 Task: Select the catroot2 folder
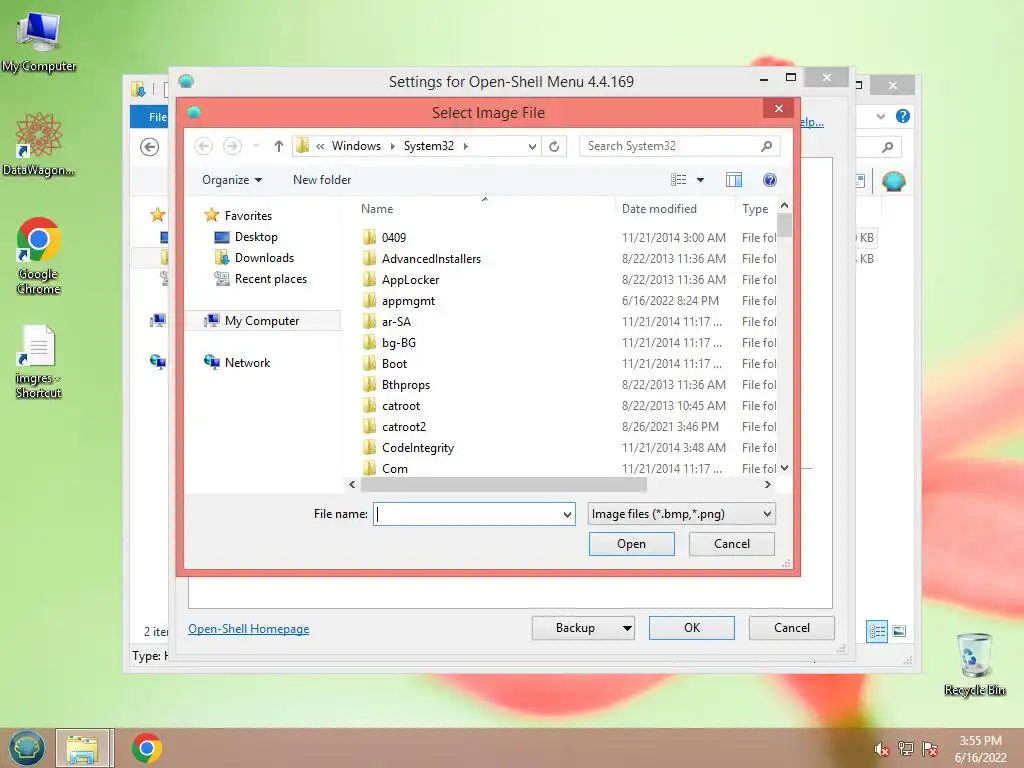click(x=404, y=426)
